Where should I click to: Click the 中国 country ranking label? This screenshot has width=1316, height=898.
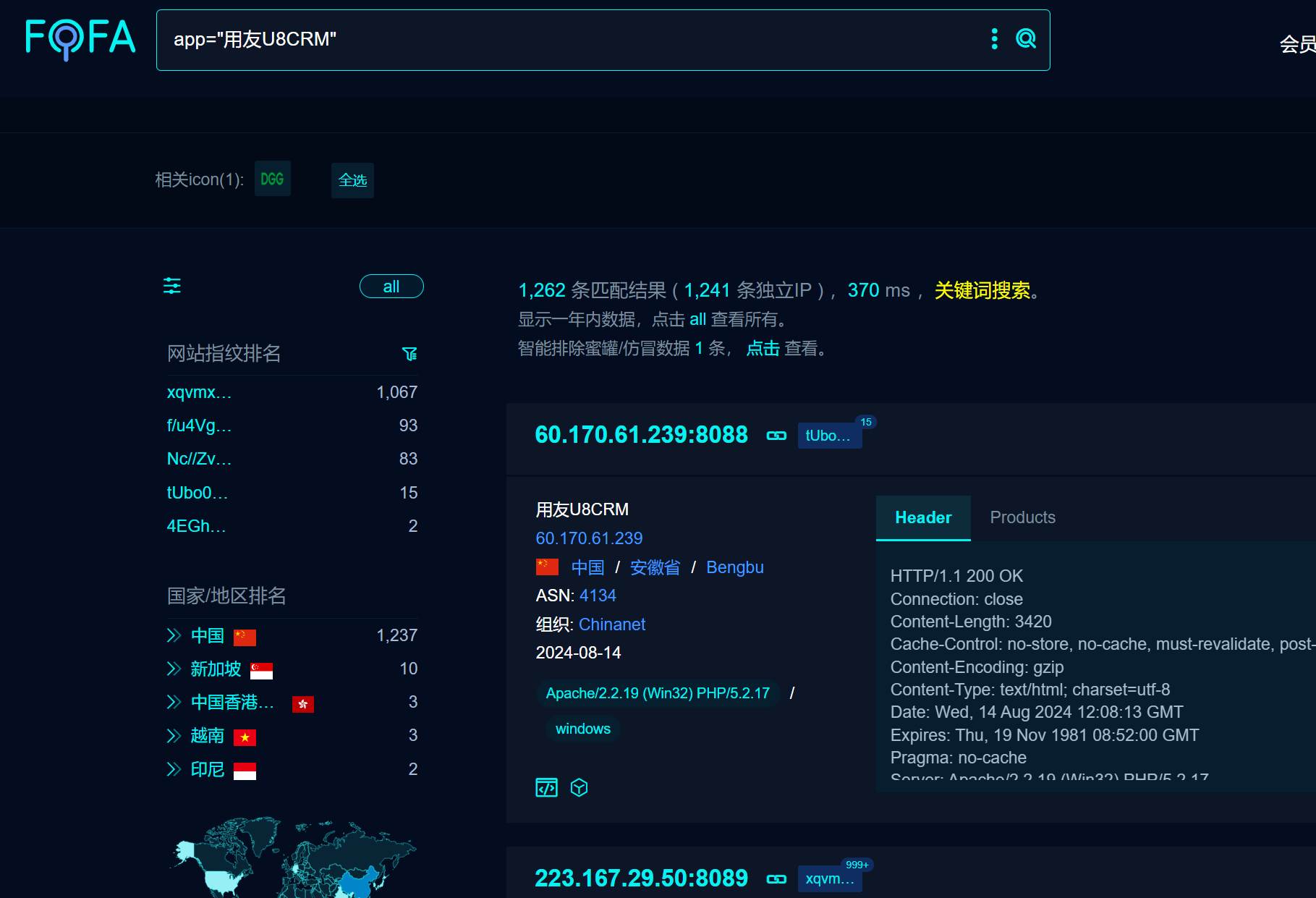(x=208, y=635)
